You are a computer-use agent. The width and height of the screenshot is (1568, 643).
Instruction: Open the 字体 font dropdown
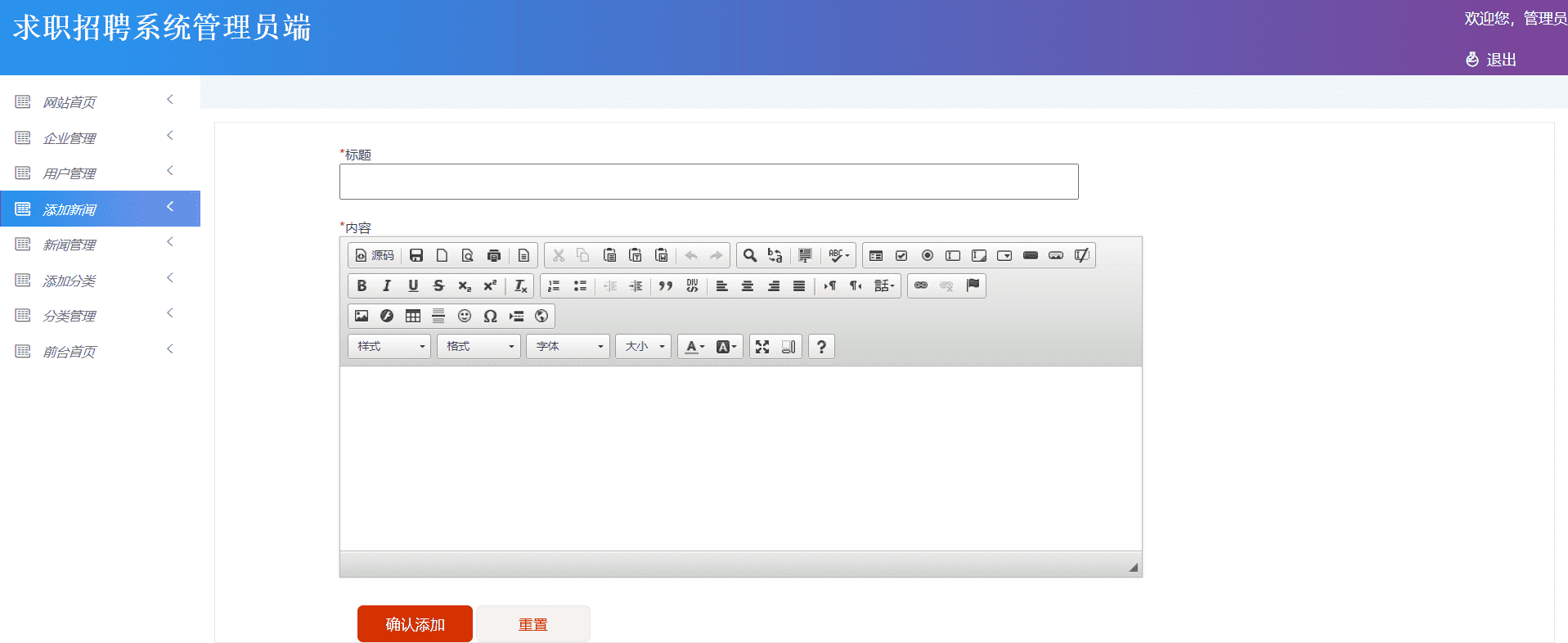coord(568,347)
